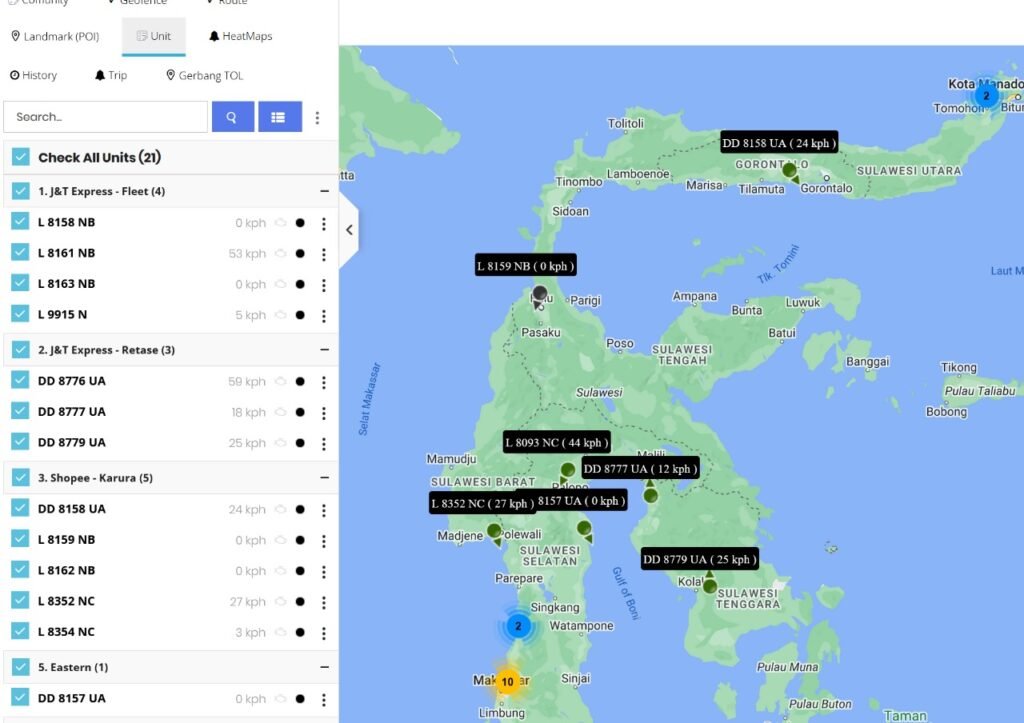Open the options menu for L 8354 NC
Screen dimensions: 1024x723
324,634
